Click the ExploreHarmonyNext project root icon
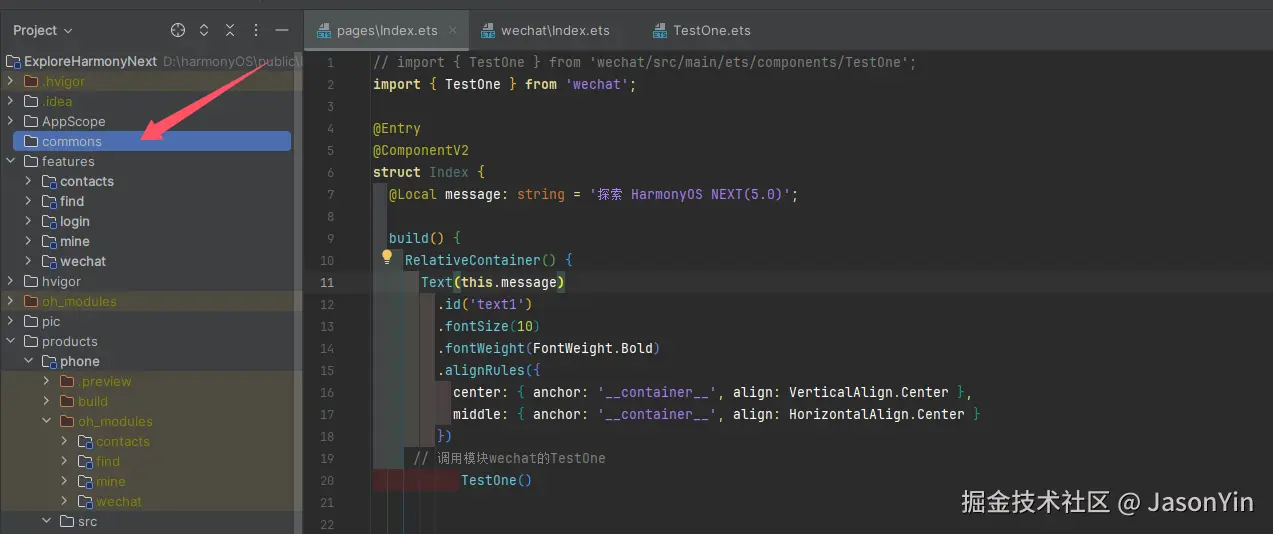Image resolution: width=1273 pixels, height=534 pixels. 13,61
